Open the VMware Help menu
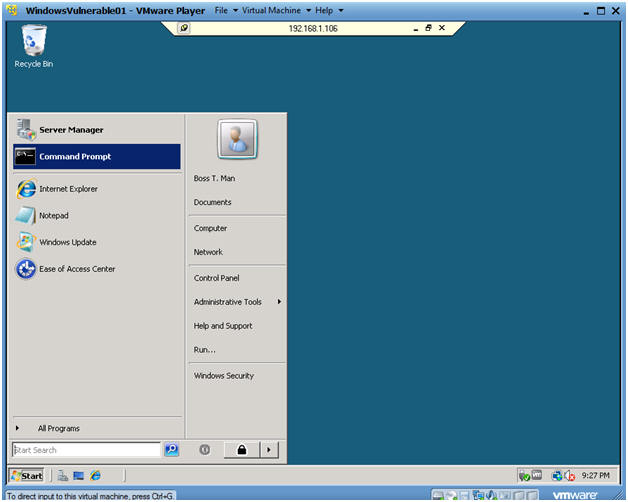Viewport: 628px width, 502px height. (x=329, y=10)
